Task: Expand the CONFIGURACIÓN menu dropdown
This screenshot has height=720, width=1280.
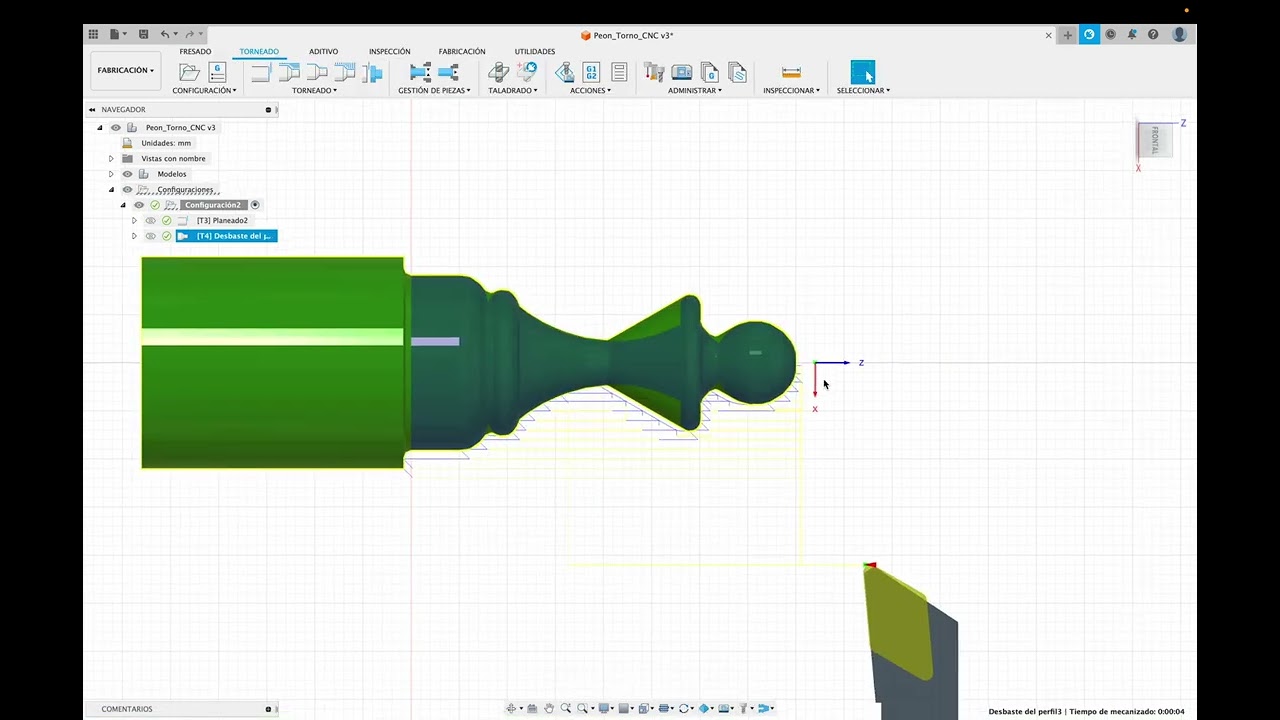Action: (204, 90)
